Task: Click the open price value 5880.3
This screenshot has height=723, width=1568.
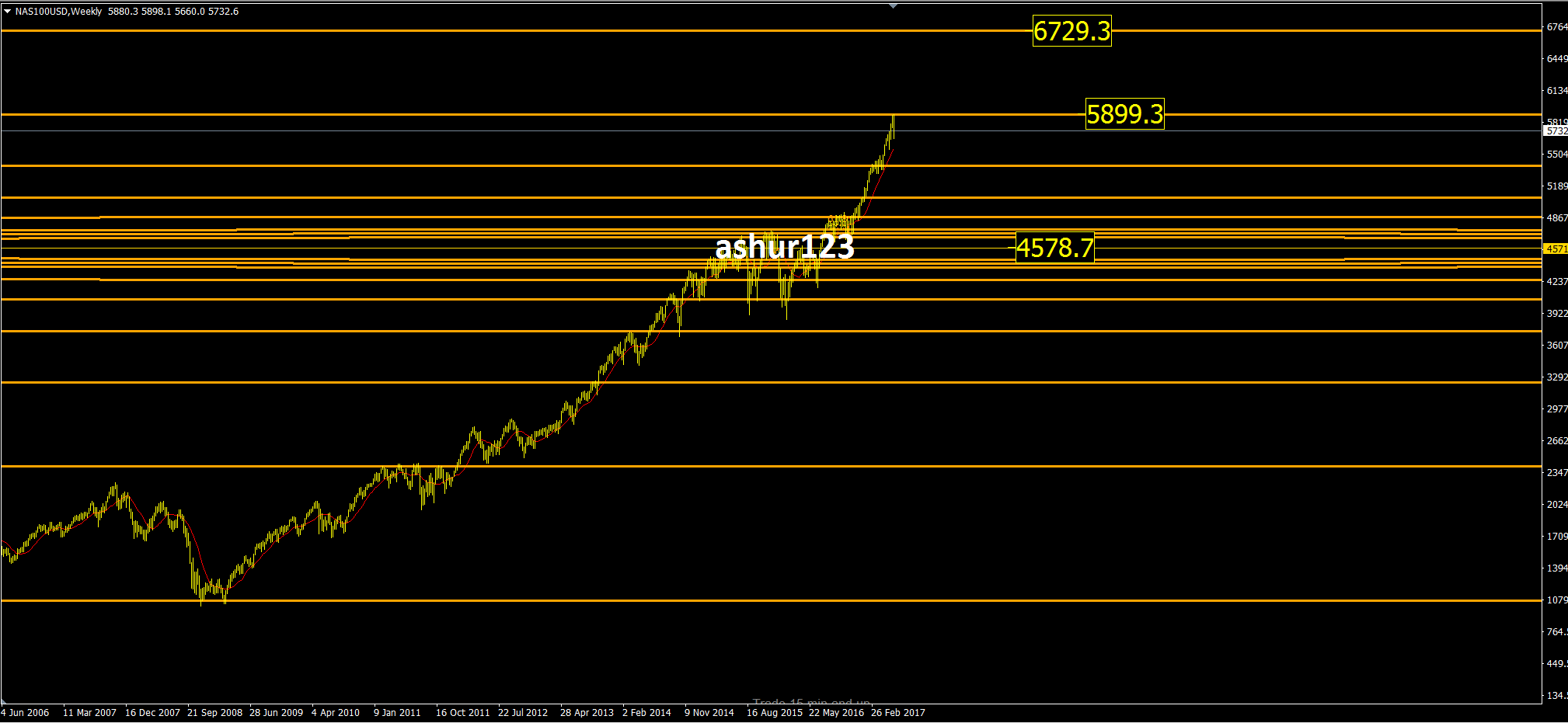Action: coord(123,12)
